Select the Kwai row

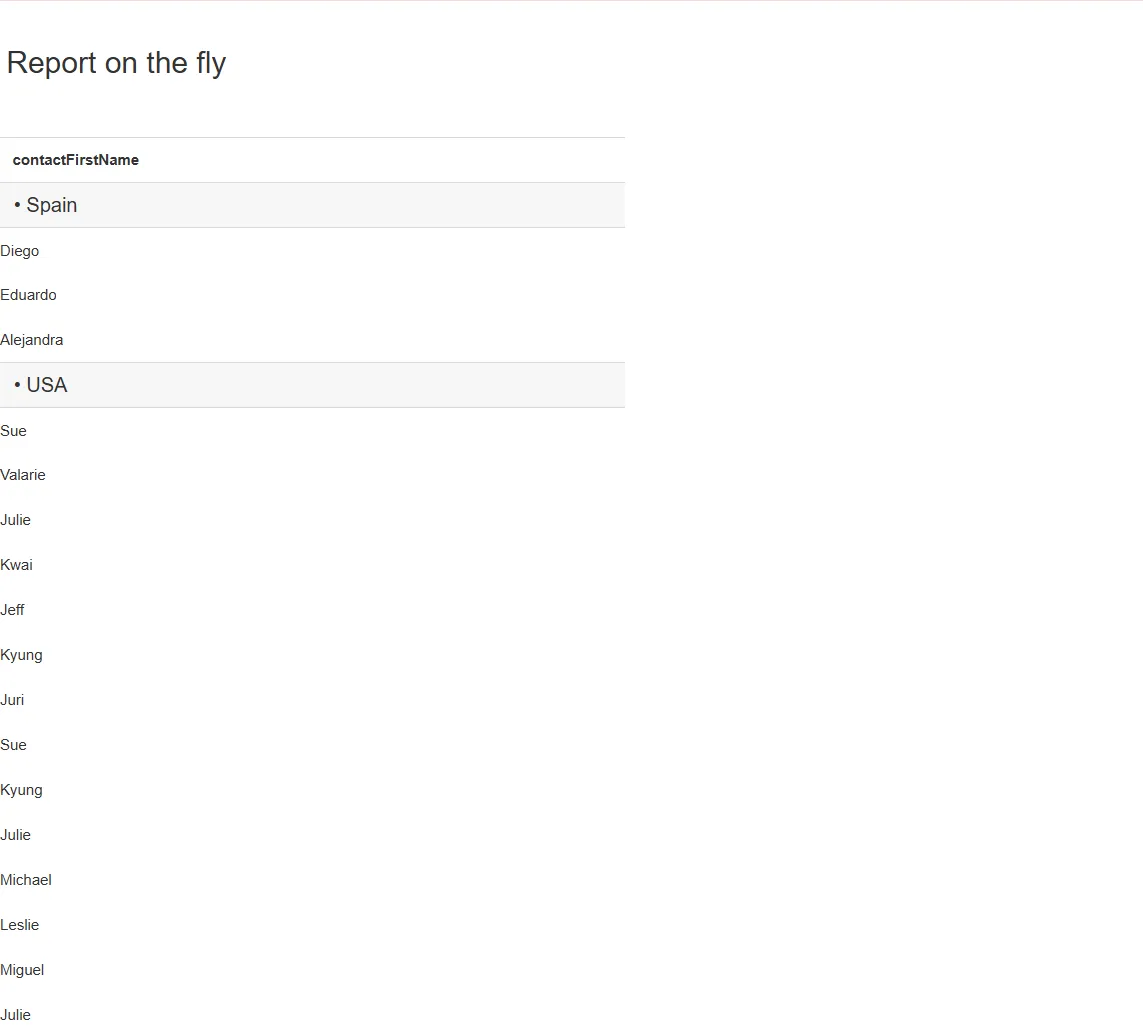(17, 565)
